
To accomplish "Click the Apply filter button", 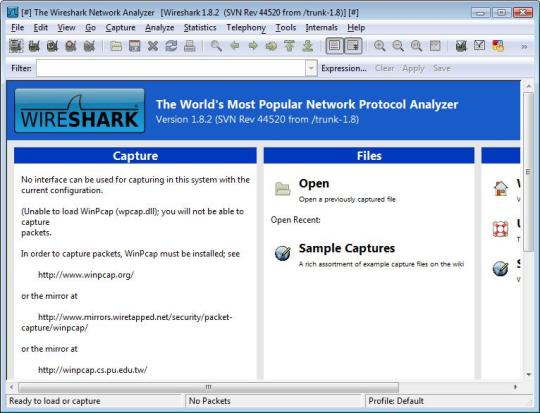I will click(x=413, y=68).
